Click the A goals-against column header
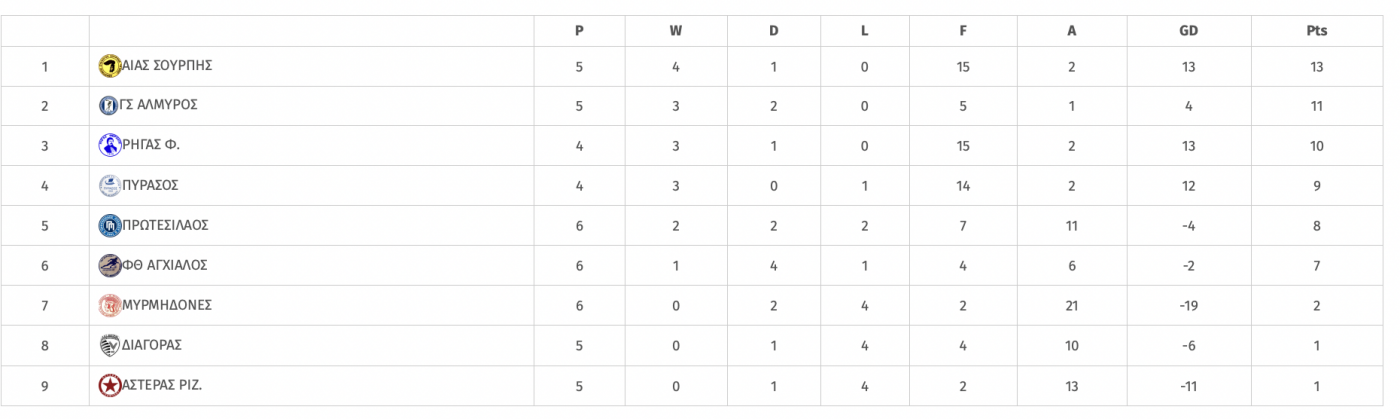Viewport: 1400px width, 419px height. [1072, 31]
